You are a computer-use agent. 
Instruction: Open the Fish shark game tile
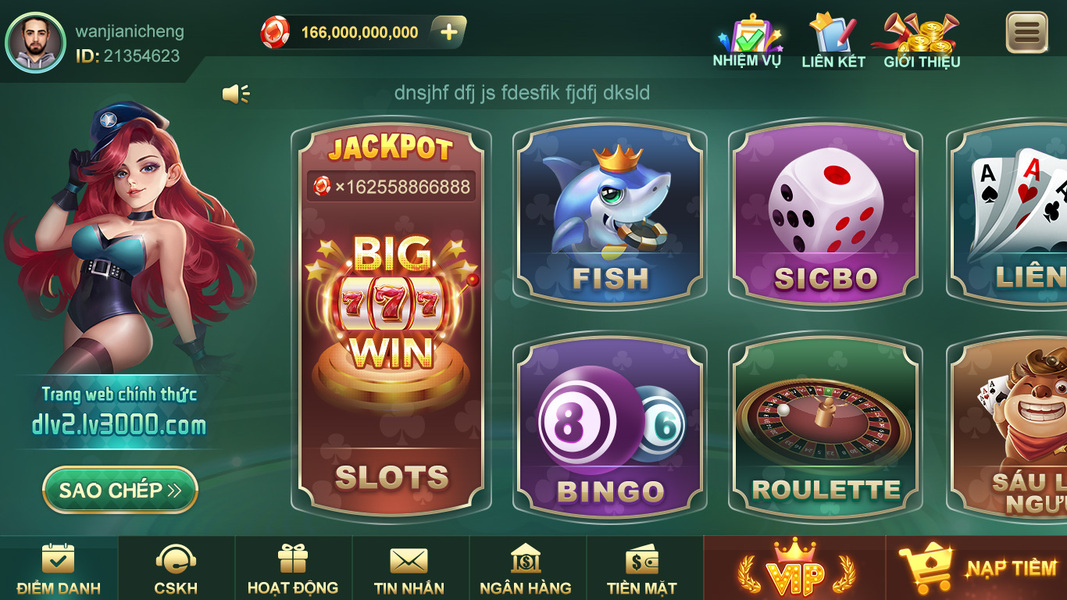610,214
